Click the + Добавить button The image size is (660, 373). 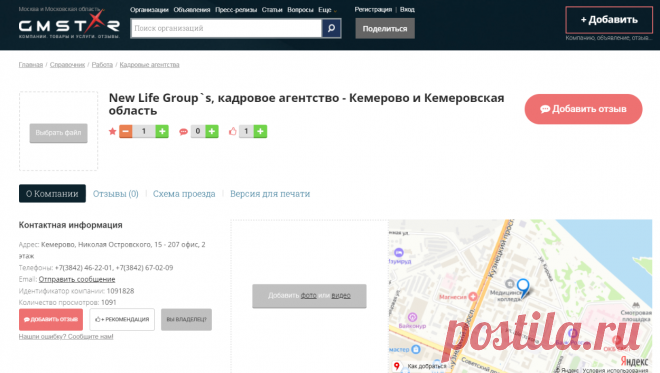click(609, 20)
